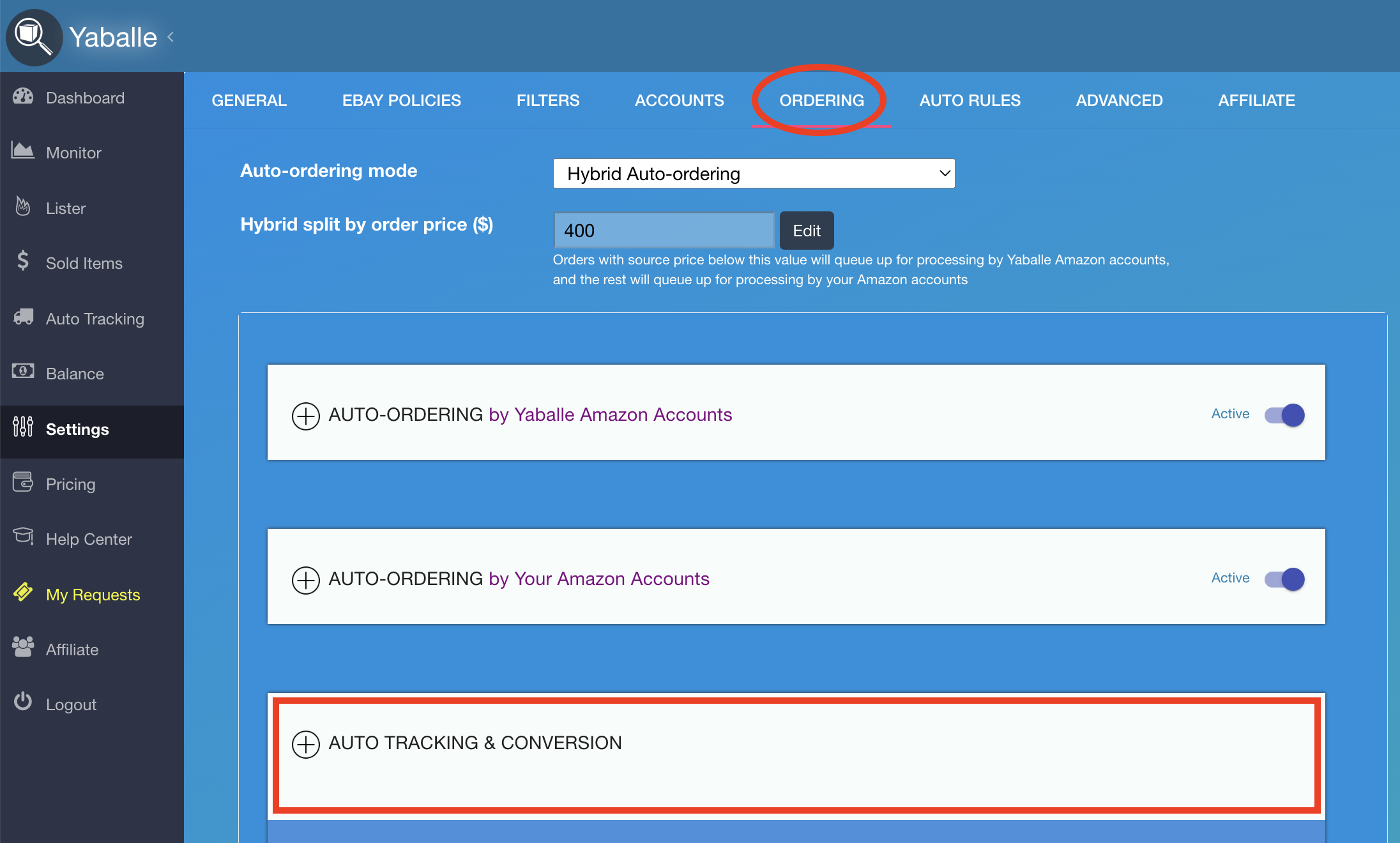Screen dimensions: 1400x843
Task: Click the Monitor chart icon
Action: 23,151
